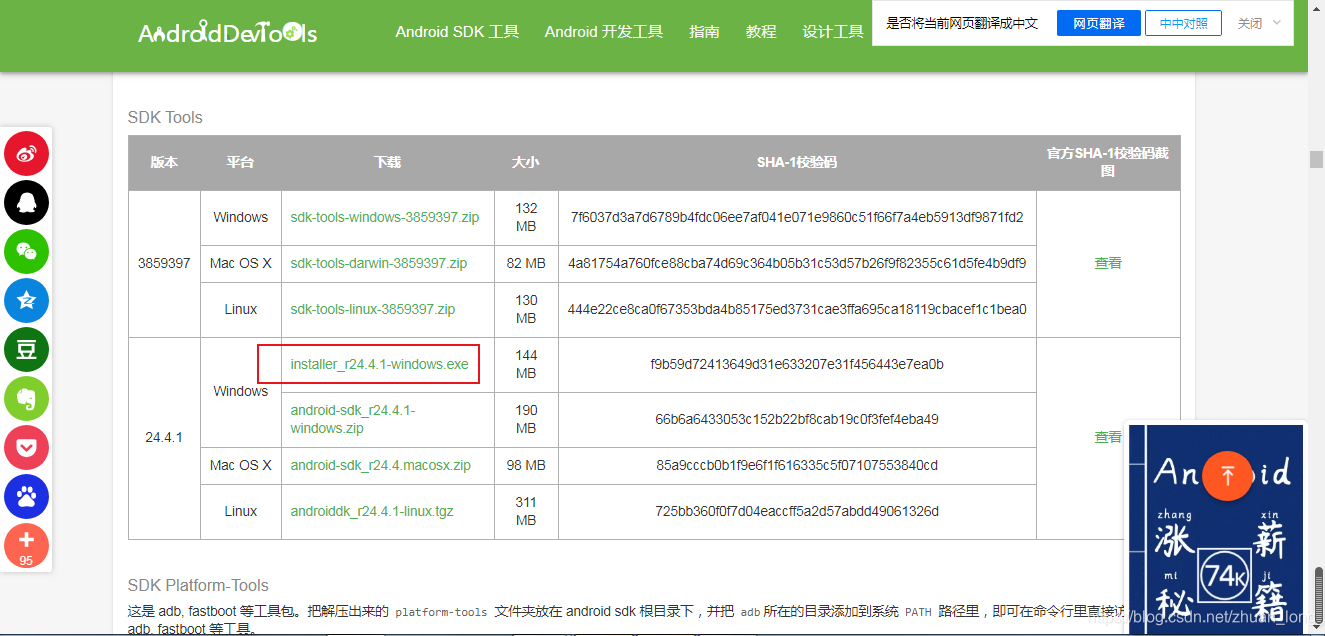Click the 中中对照 button
Image resolution: width=1325 pixels, height=636 pixels.
pyautogui.click(x=1184, y=23)
